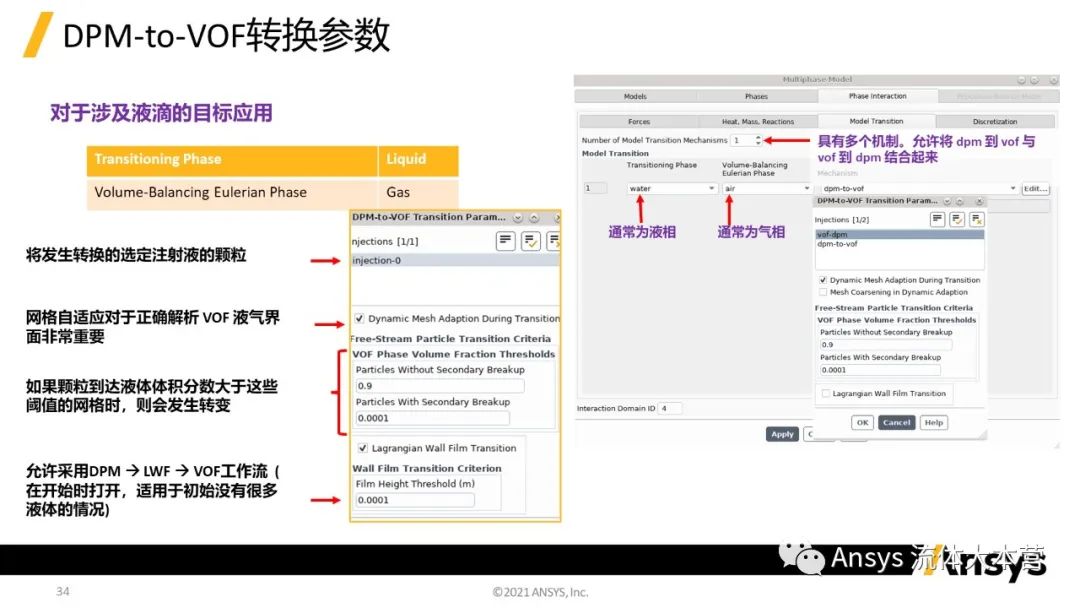Viewport: 1080px width, 608px height.
Task: Click the first Multiphase Model title bar icon
Action: click(1021, 80)
